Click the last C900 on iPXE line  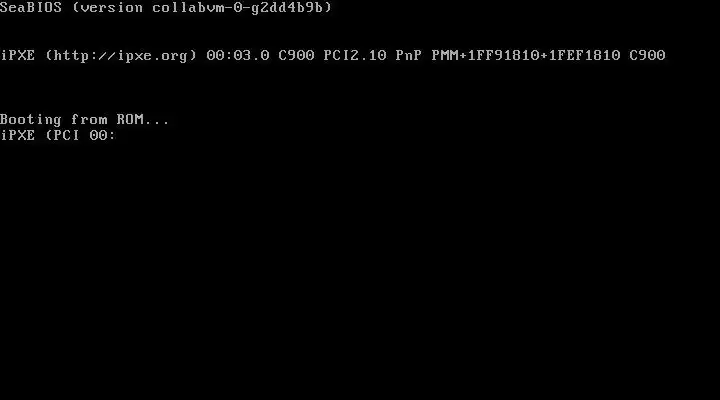click(647, 55)
